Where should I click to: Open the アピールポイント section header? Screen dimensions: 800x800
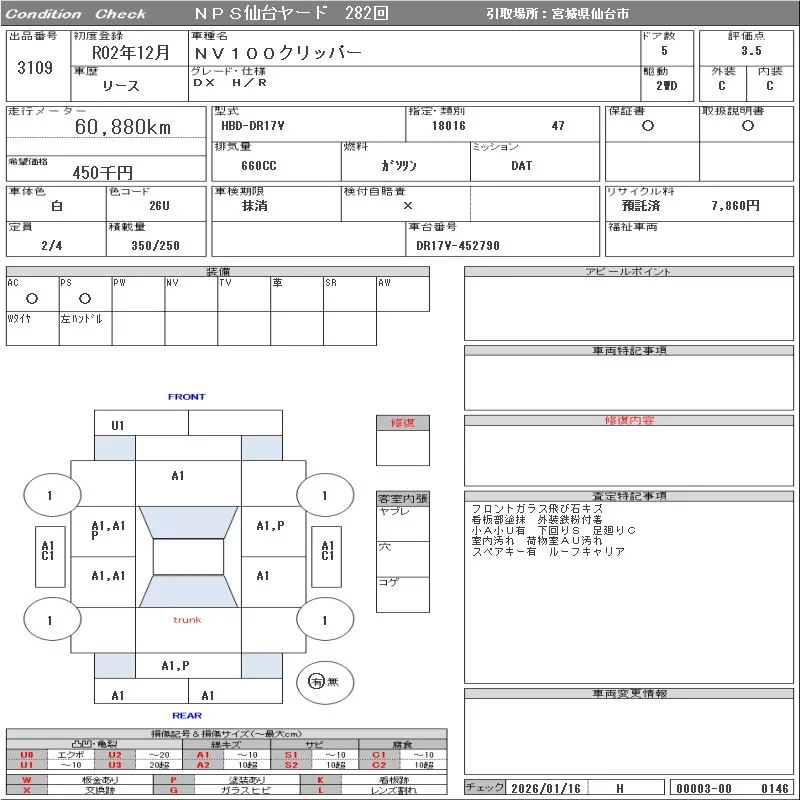[630, 272]
